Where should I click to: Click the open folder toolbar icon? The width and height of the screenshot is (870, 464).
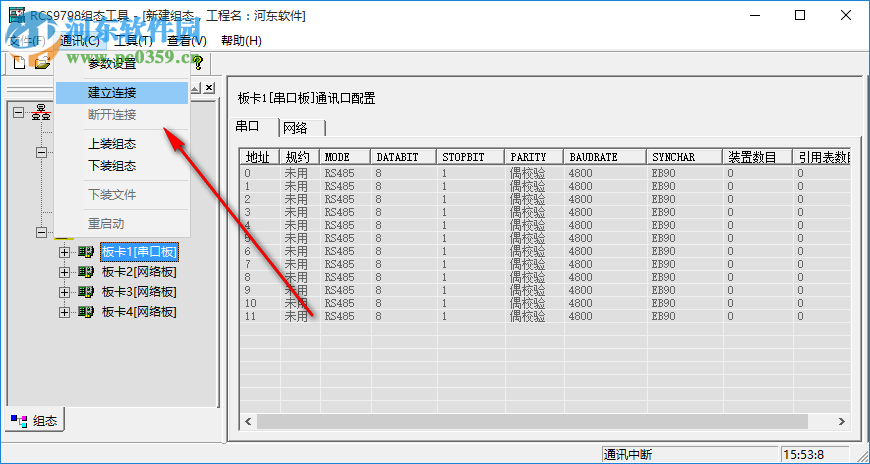point(42,63)
